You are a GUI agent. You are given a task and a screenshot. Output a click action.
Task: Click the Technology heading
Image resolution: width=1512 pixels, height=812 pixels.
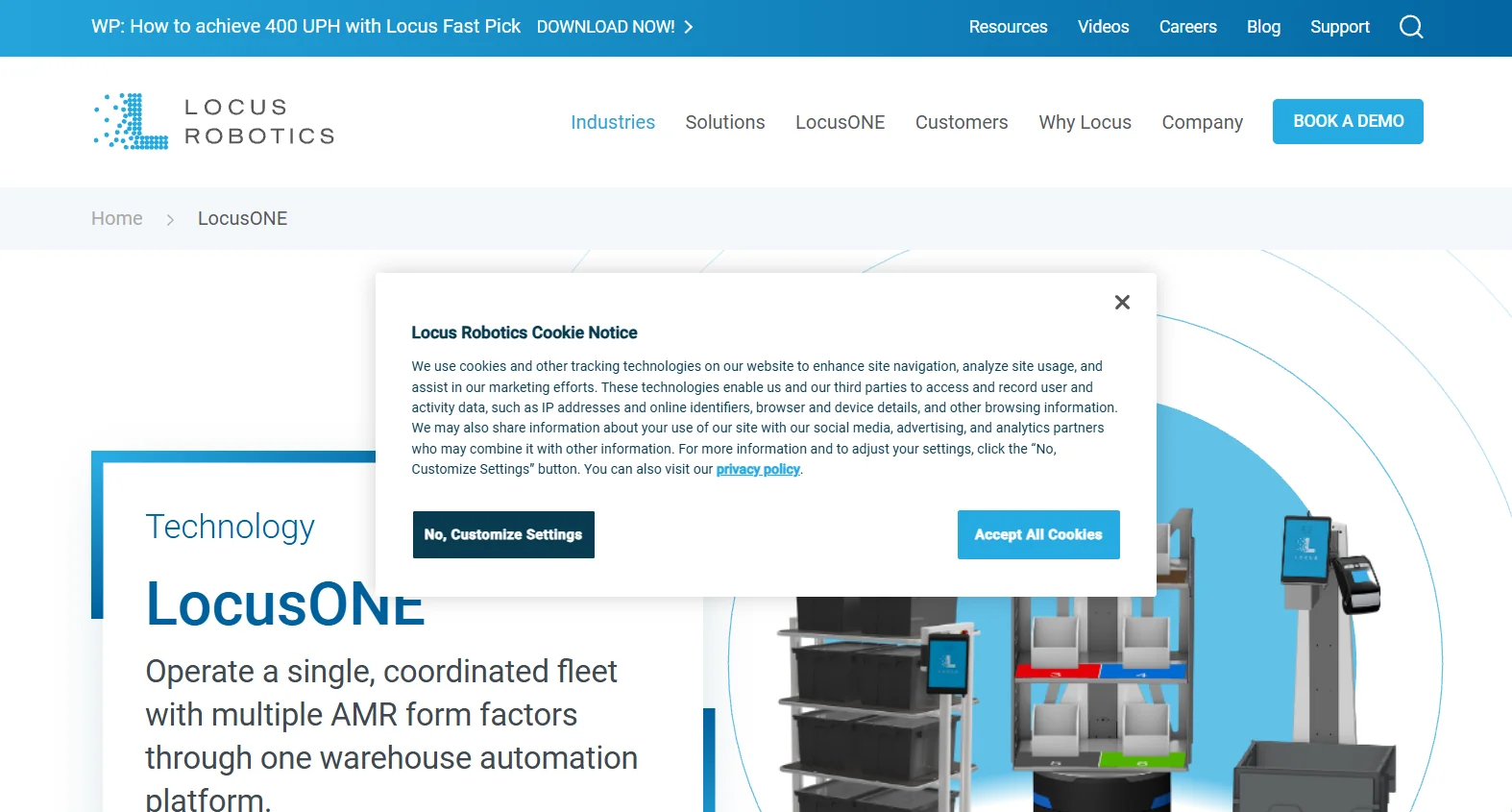(x=231, y=527)
